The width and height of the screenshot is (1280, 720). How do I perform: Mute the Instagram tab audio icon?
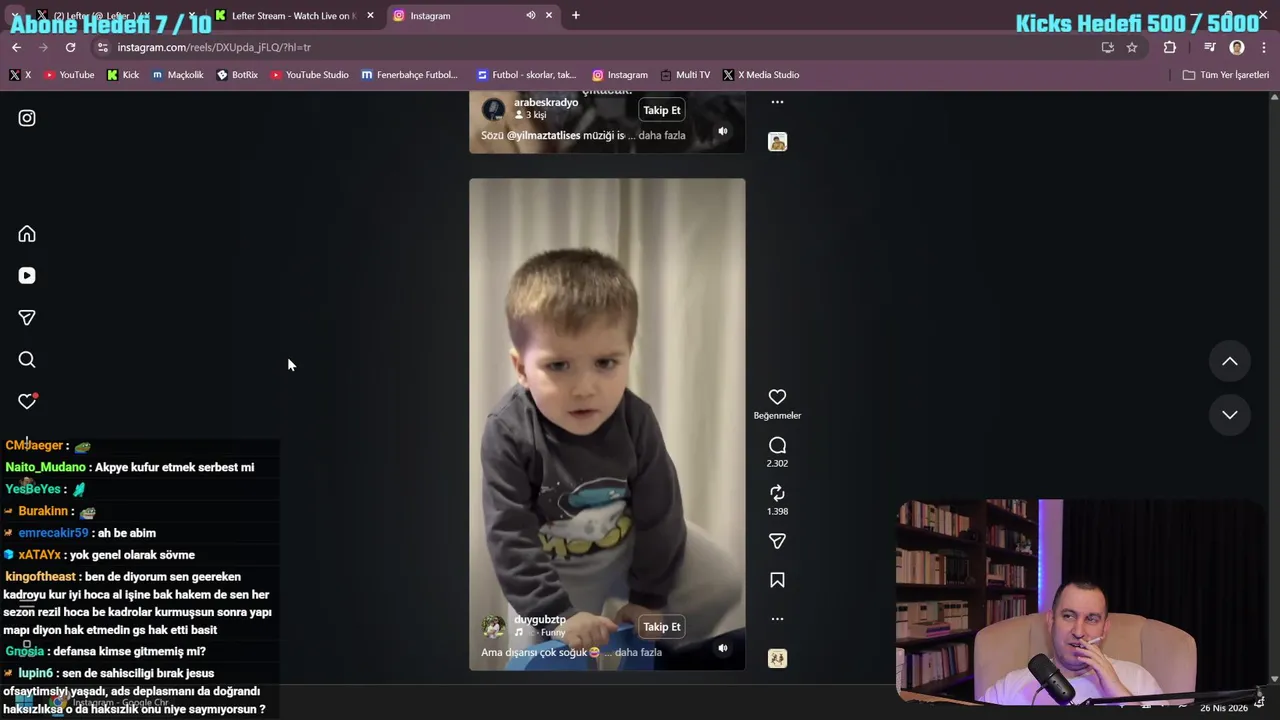531,15
